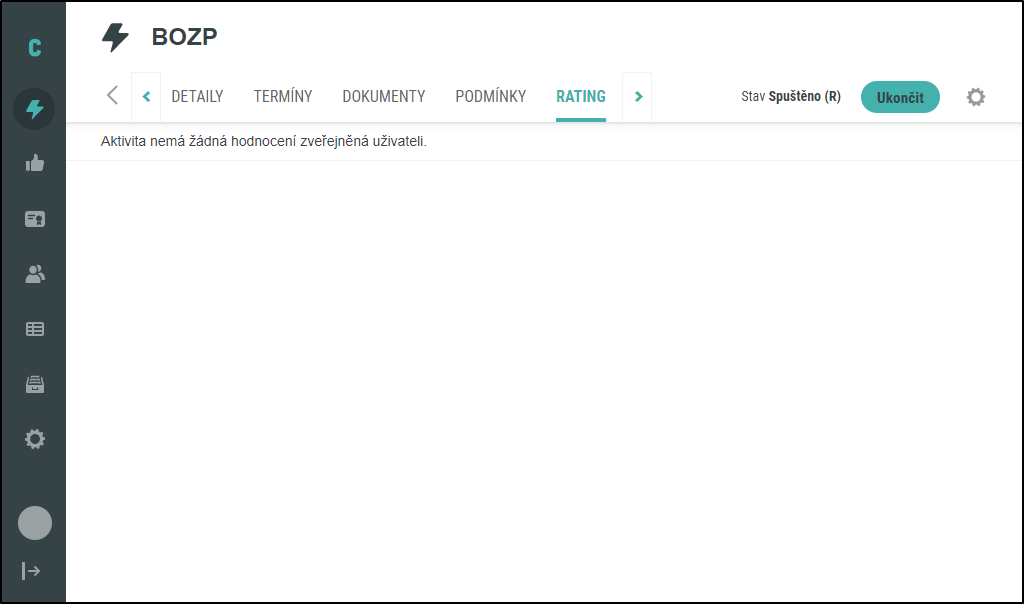Image resolution: width=1024 pixels, height=604 pixels.
Task: Open settings gear in the left sidebar
Action: 34,439
